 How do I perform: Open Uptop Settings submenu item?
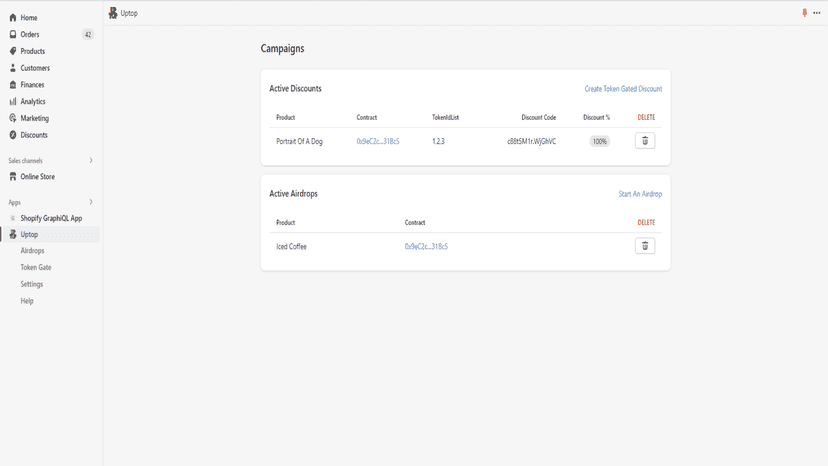pyautogui.click(x=32, y=284)
